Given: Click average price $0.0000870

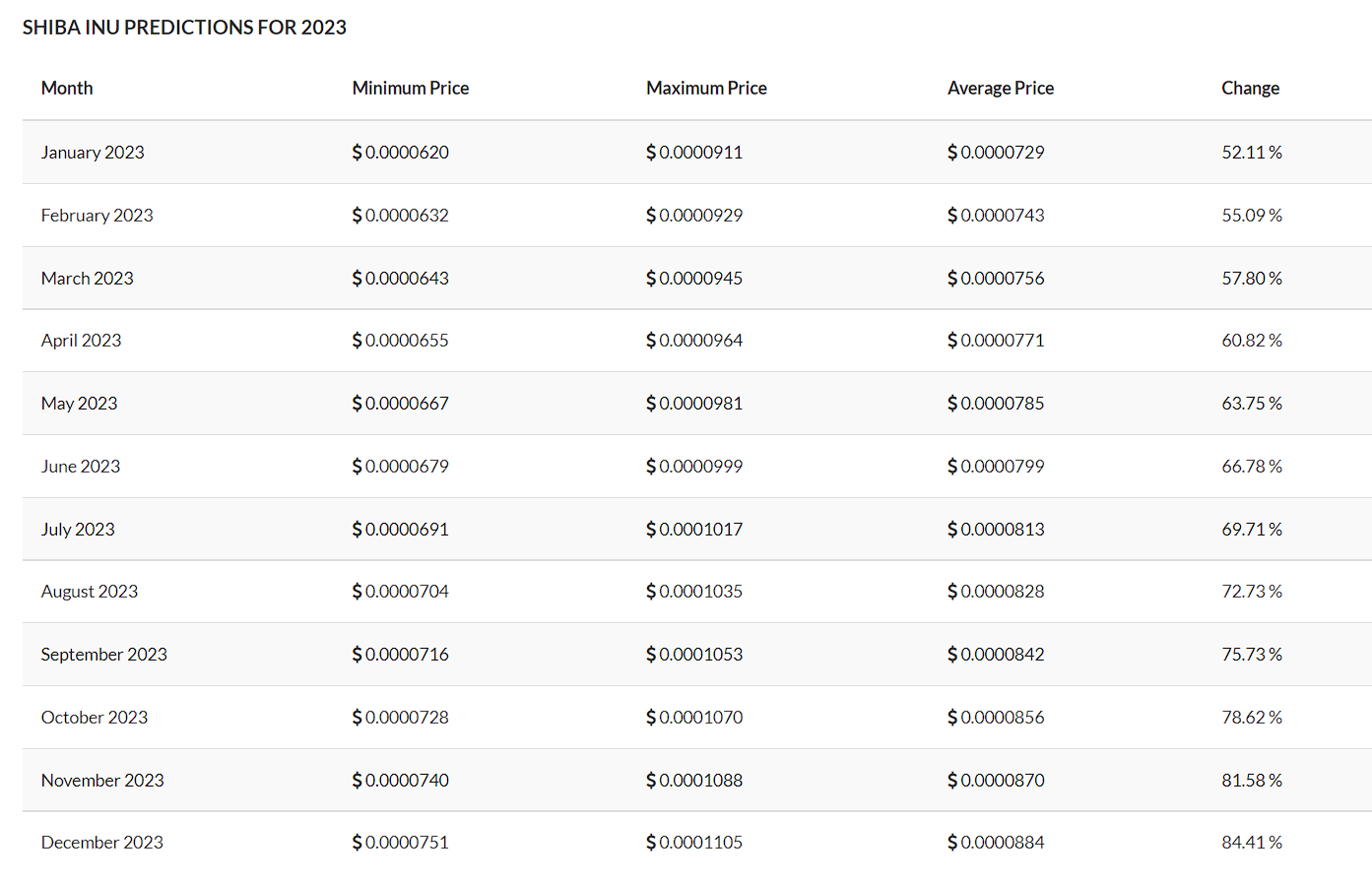Looking at the screenshot, I should tap(996, 780).
